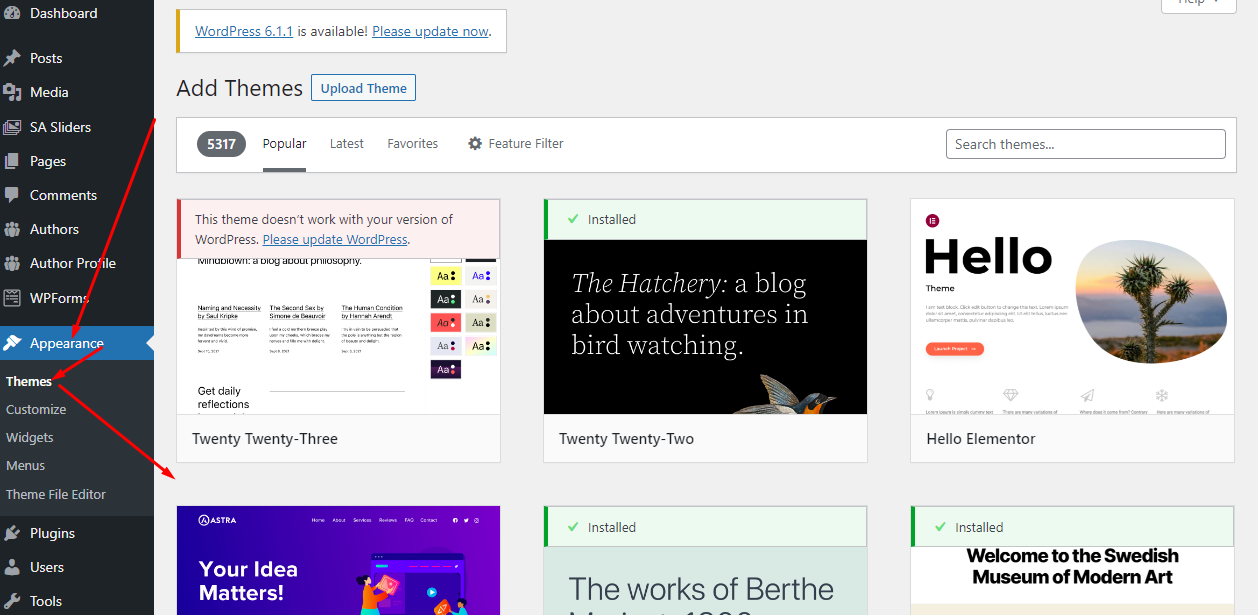Click the Twenty Twenty-Three theme name
This screenshot has height=615, width=1258.
click(x=265, y=438)
